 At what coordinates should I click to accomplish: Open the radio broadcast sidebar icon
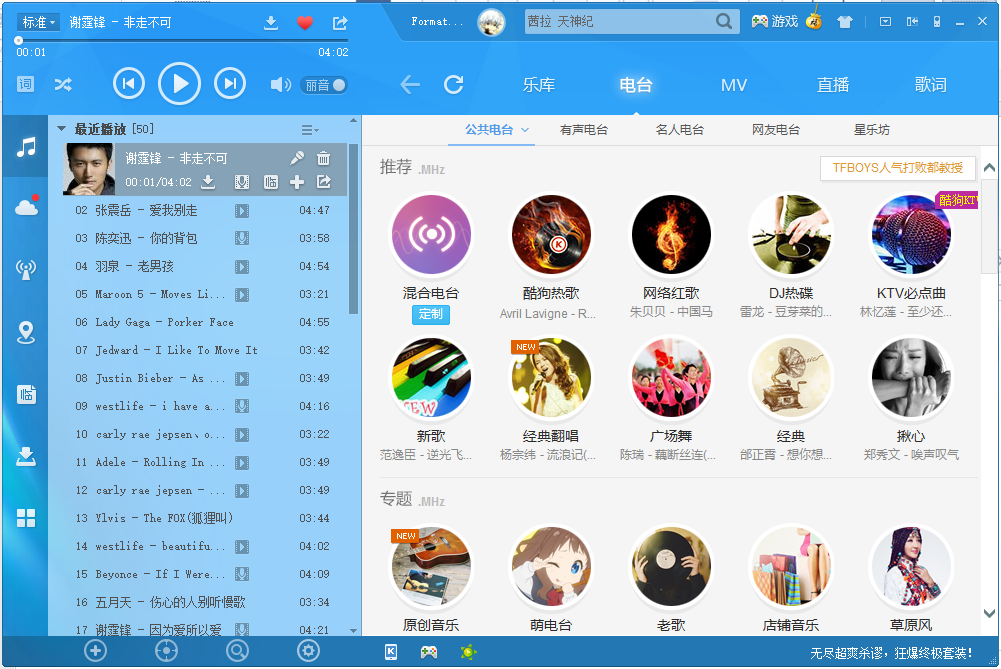pos(26,269)
